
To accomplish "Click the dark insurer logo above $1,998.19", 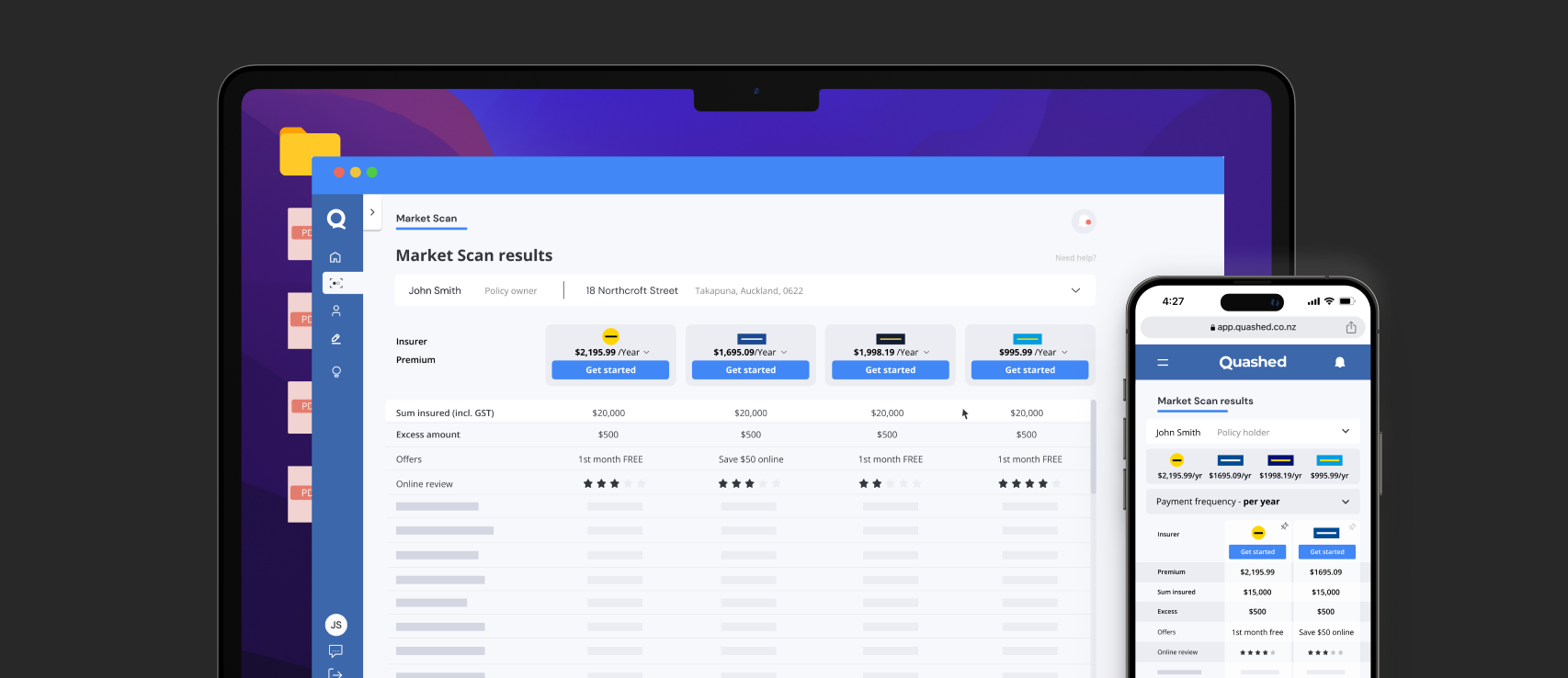I will pyautogui.click(x=891, y=339).
